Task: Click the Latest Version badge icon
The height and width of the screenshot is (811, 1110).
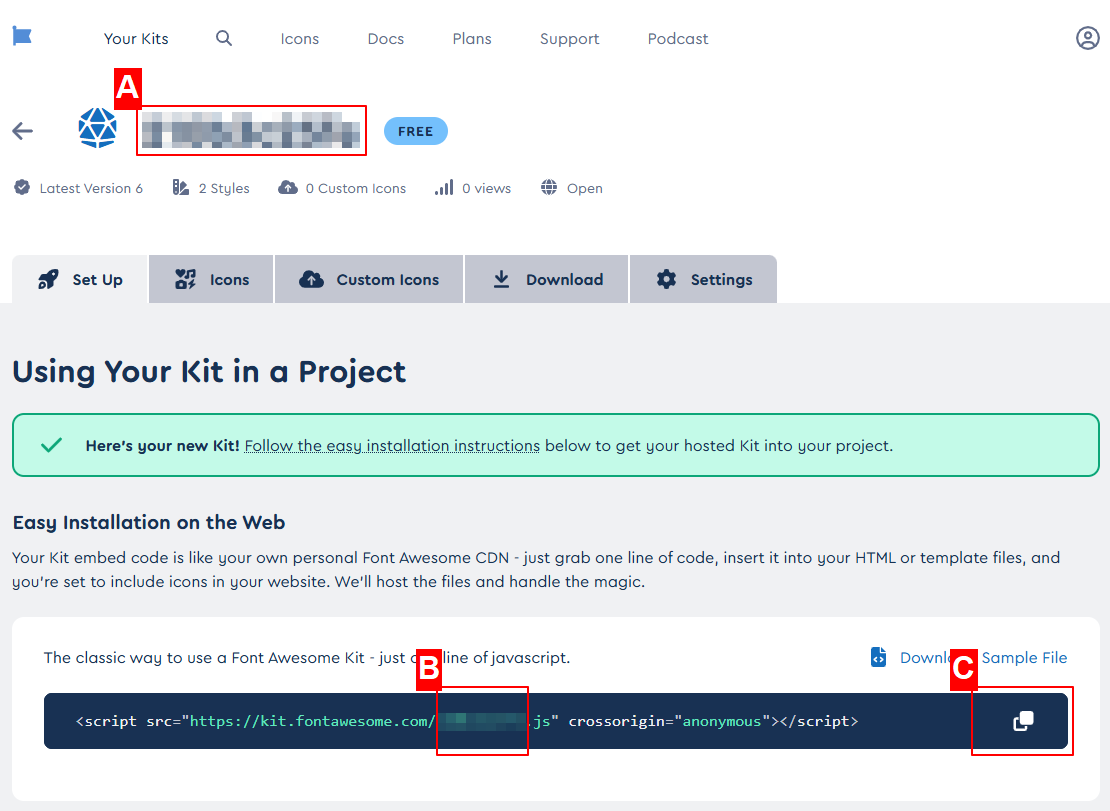Action: [x=22, y=188]
